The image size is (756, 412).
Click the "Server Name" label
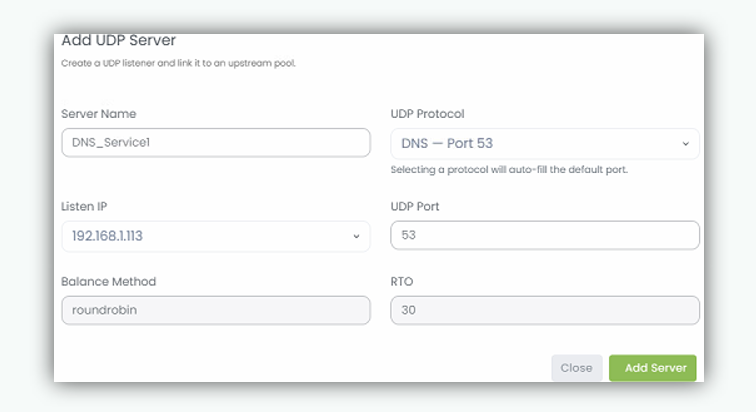click(x=99, y=114)
